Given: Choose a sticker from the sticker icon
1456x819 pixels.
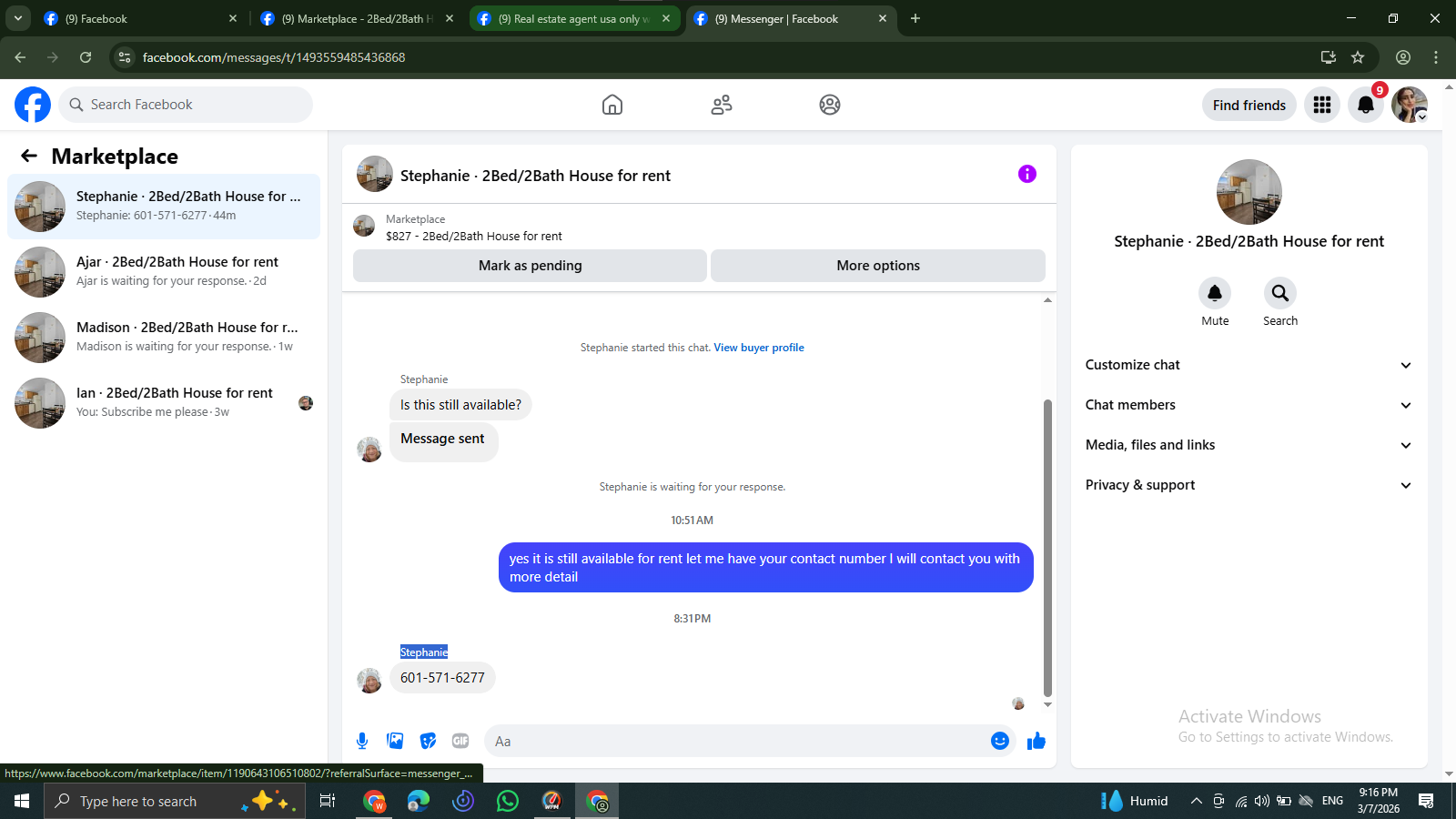Looking at the screenshot, I should (x=428, y=741).
